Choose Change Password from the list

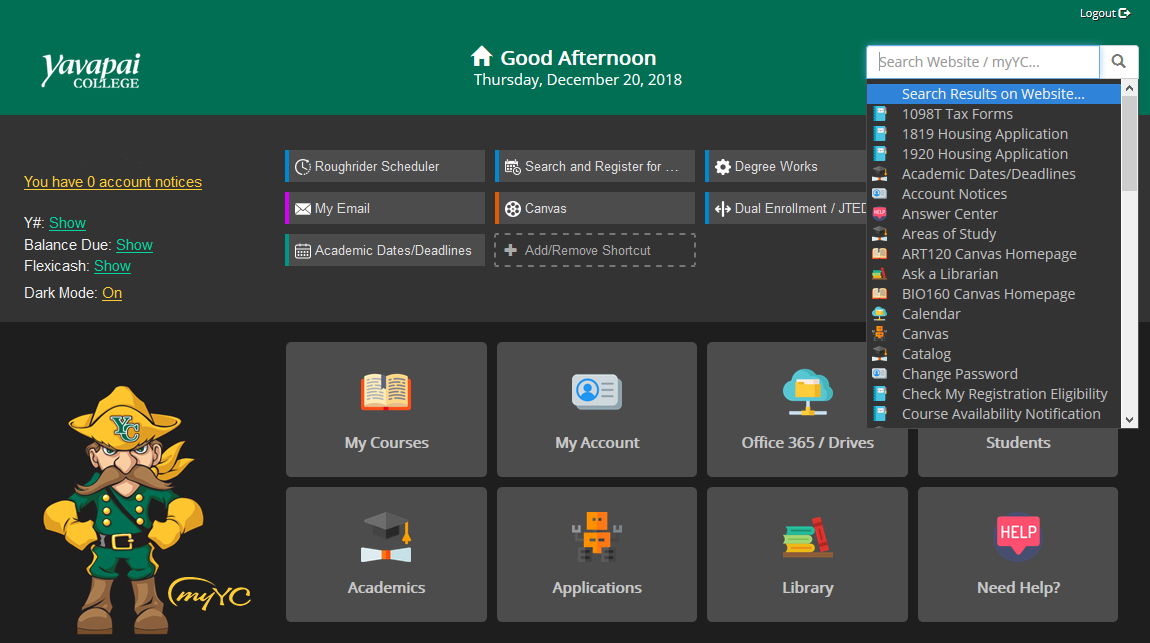(958, 373)
